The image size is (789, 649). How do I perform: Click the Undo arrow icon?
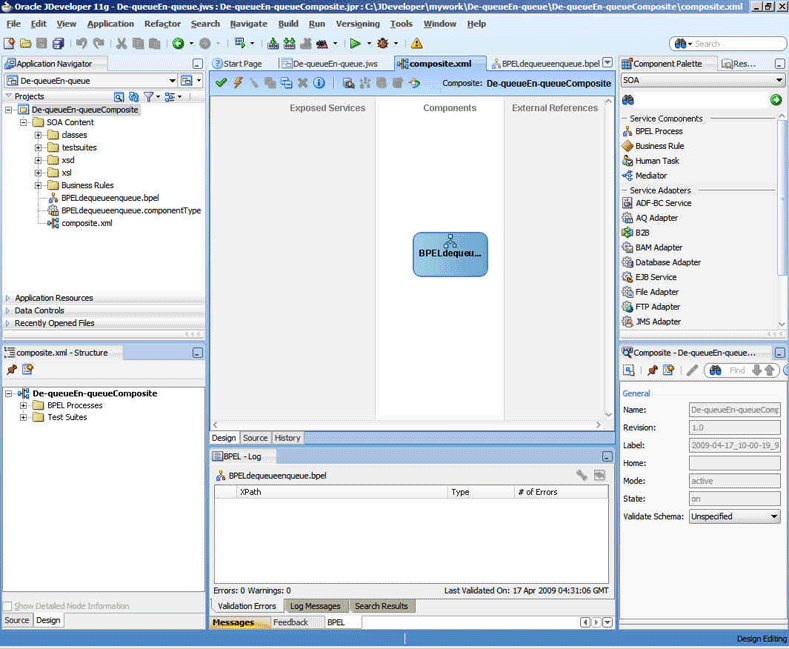(x=82, y=44)
